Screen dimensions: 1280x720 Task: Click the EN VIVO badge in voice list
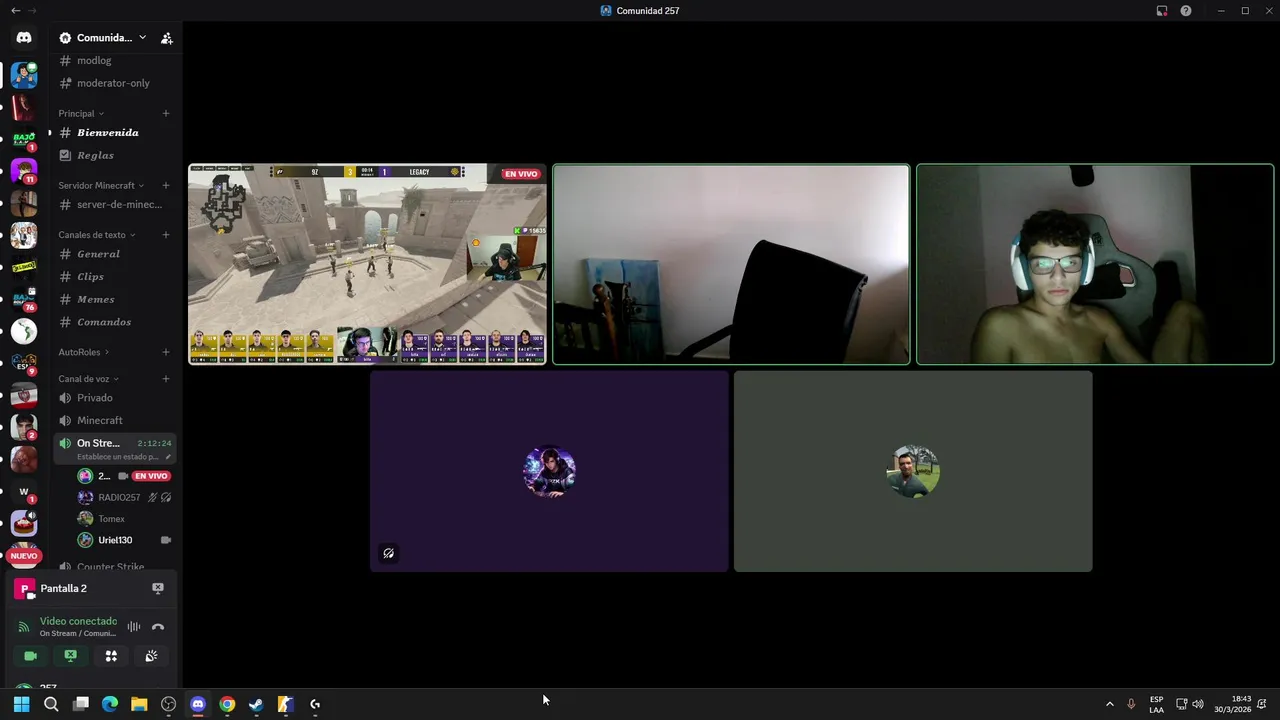pyautogui.click(x=151, y=476)
